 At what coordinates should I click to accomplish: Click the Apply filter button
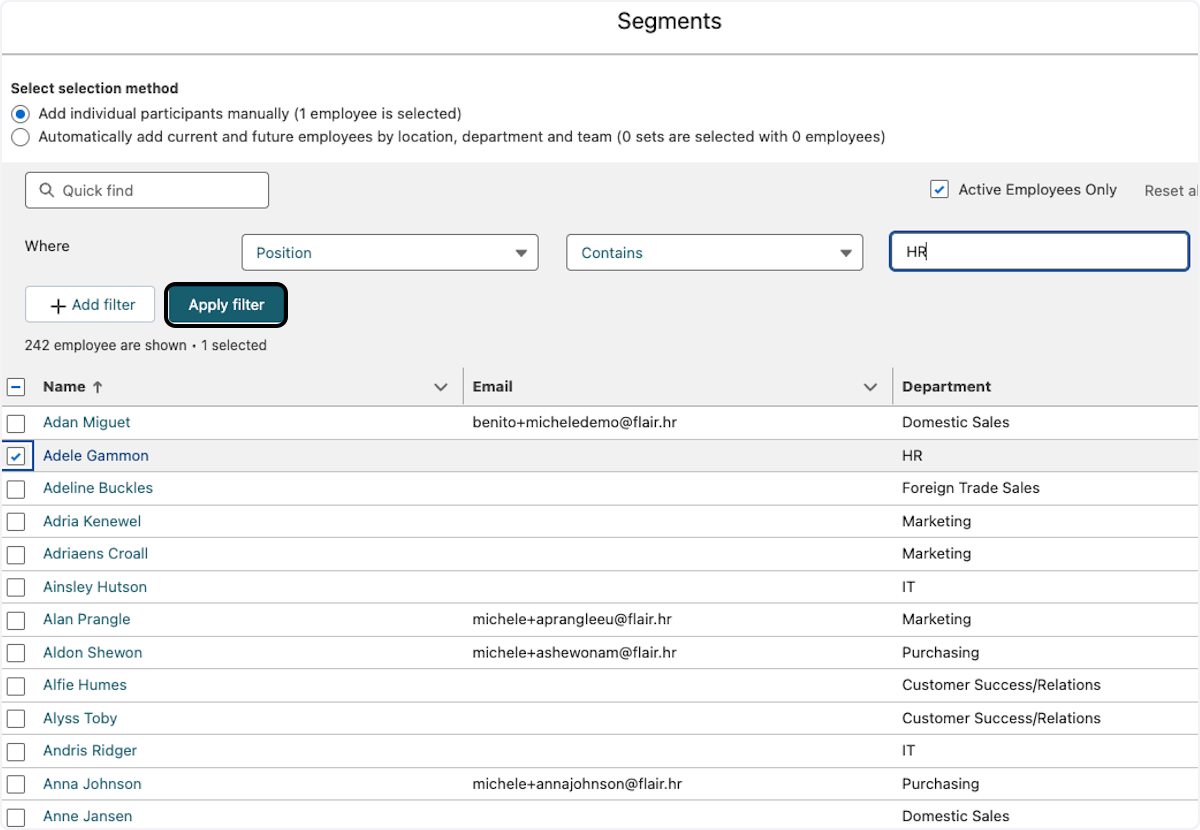tap(226, 304)
